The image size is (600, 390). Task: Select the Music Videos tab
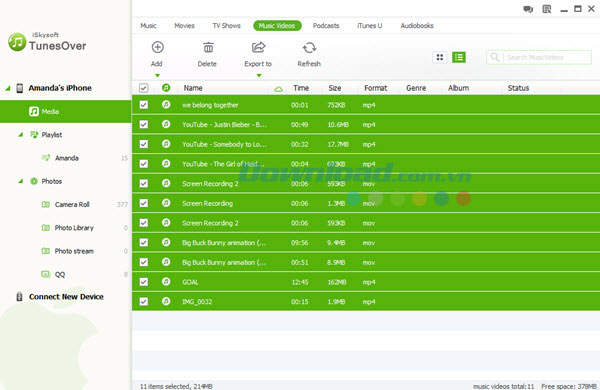tap(277, 26)
